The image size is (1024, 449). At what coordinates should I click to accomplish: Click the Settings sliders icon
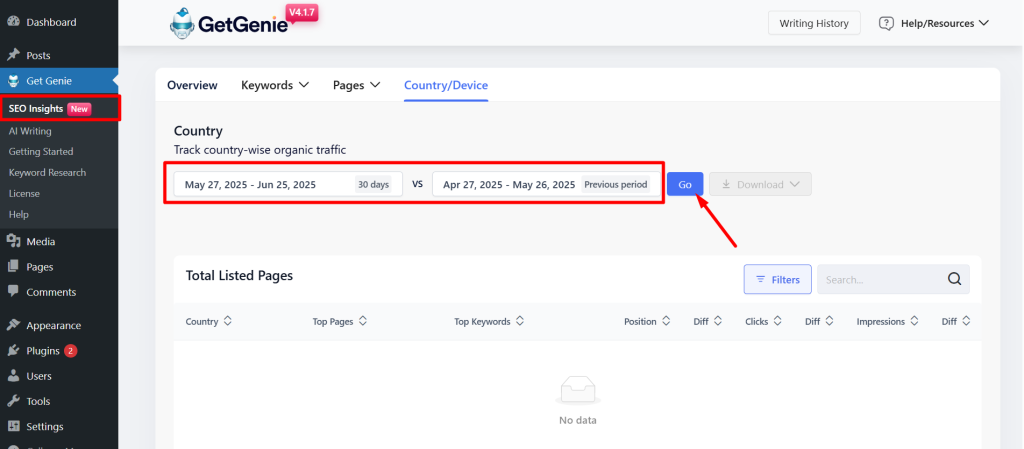13,426
